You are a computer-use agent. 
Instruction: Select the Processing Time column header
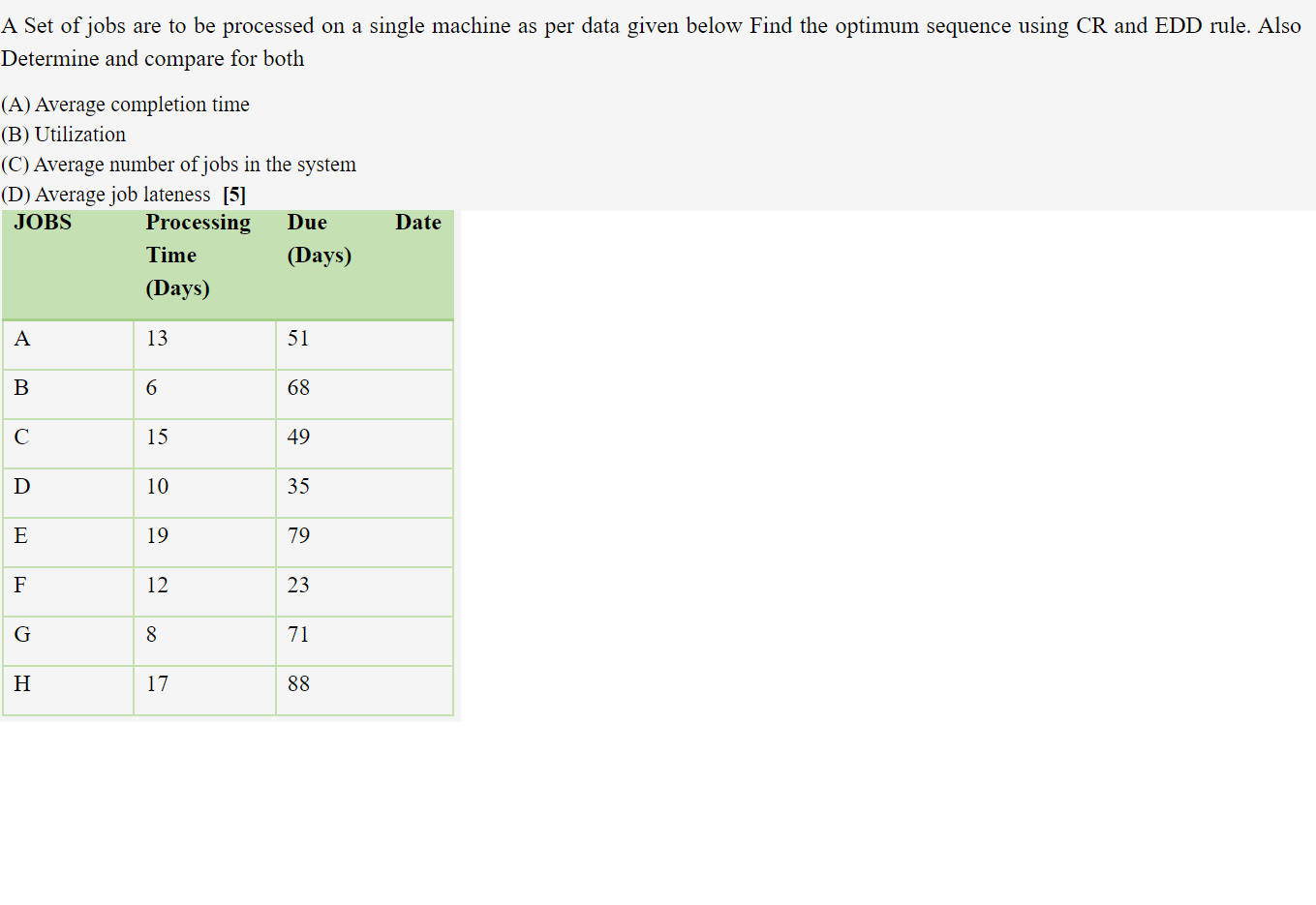coord(198,256)
